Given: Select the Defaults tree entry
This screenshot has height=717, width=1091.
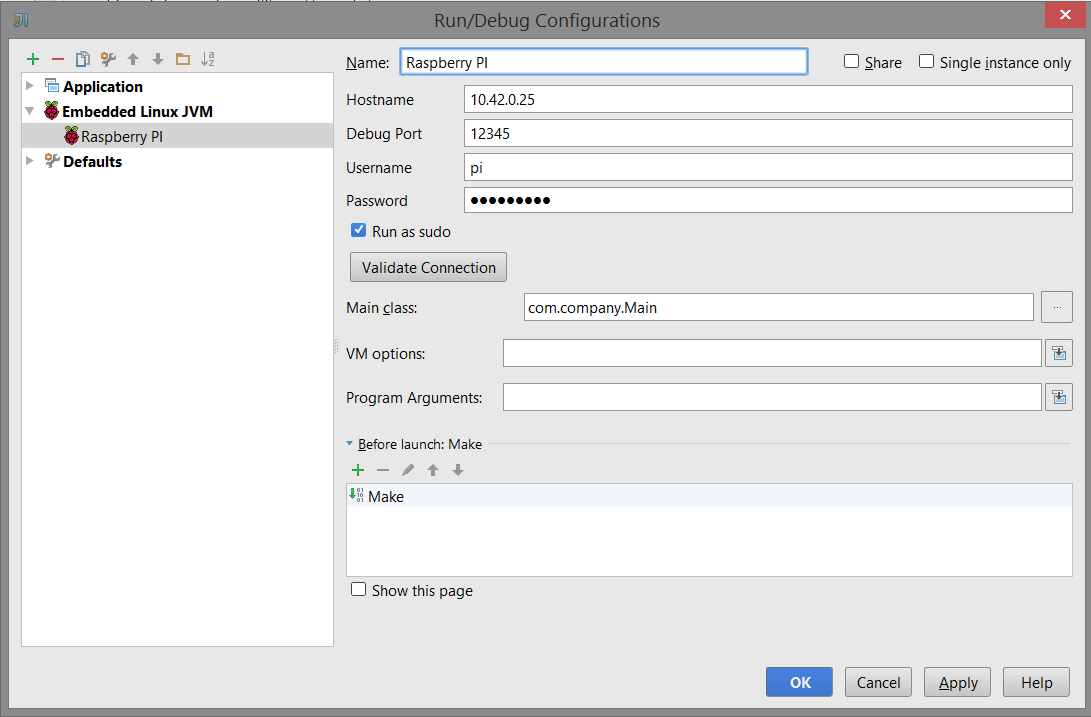Looking at the screenshot, I should [93, 161].
